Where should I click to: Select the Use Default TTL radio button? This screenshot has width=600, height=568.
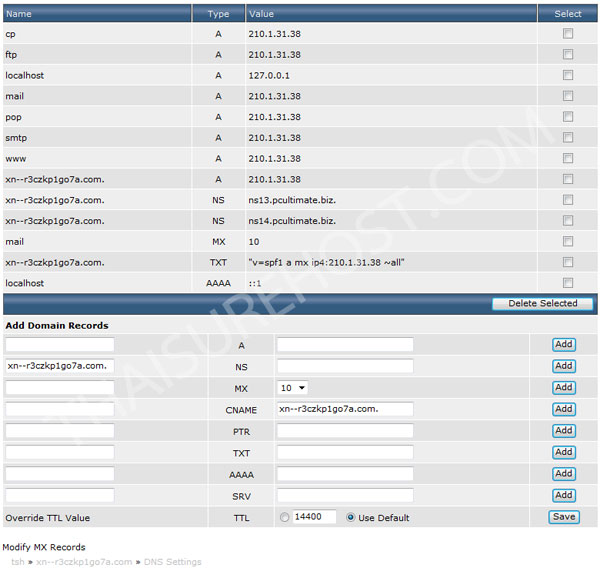351,518
